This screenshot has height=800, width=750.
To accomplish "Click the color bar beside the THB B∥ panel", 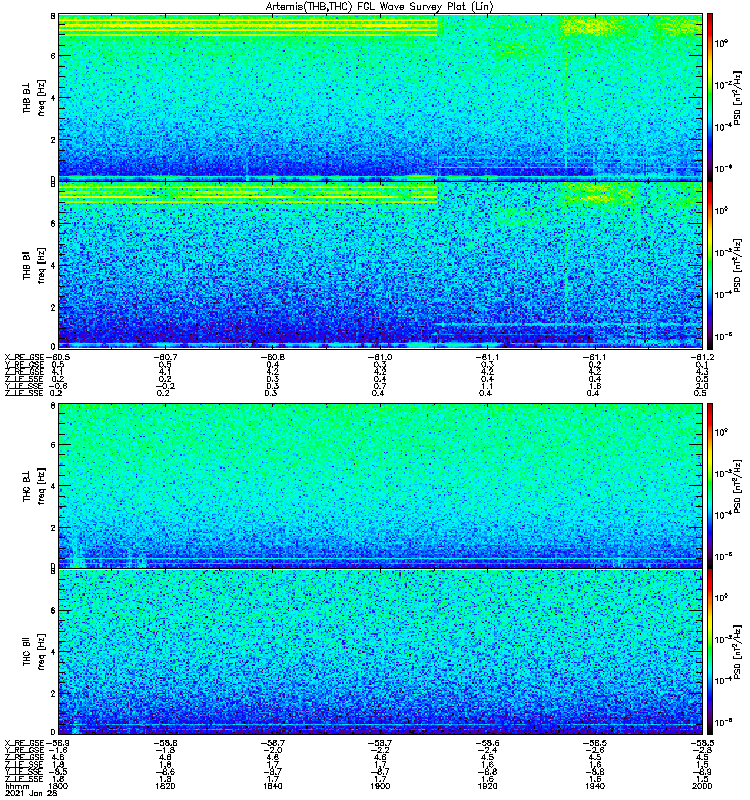I will [x=710, y=265].
